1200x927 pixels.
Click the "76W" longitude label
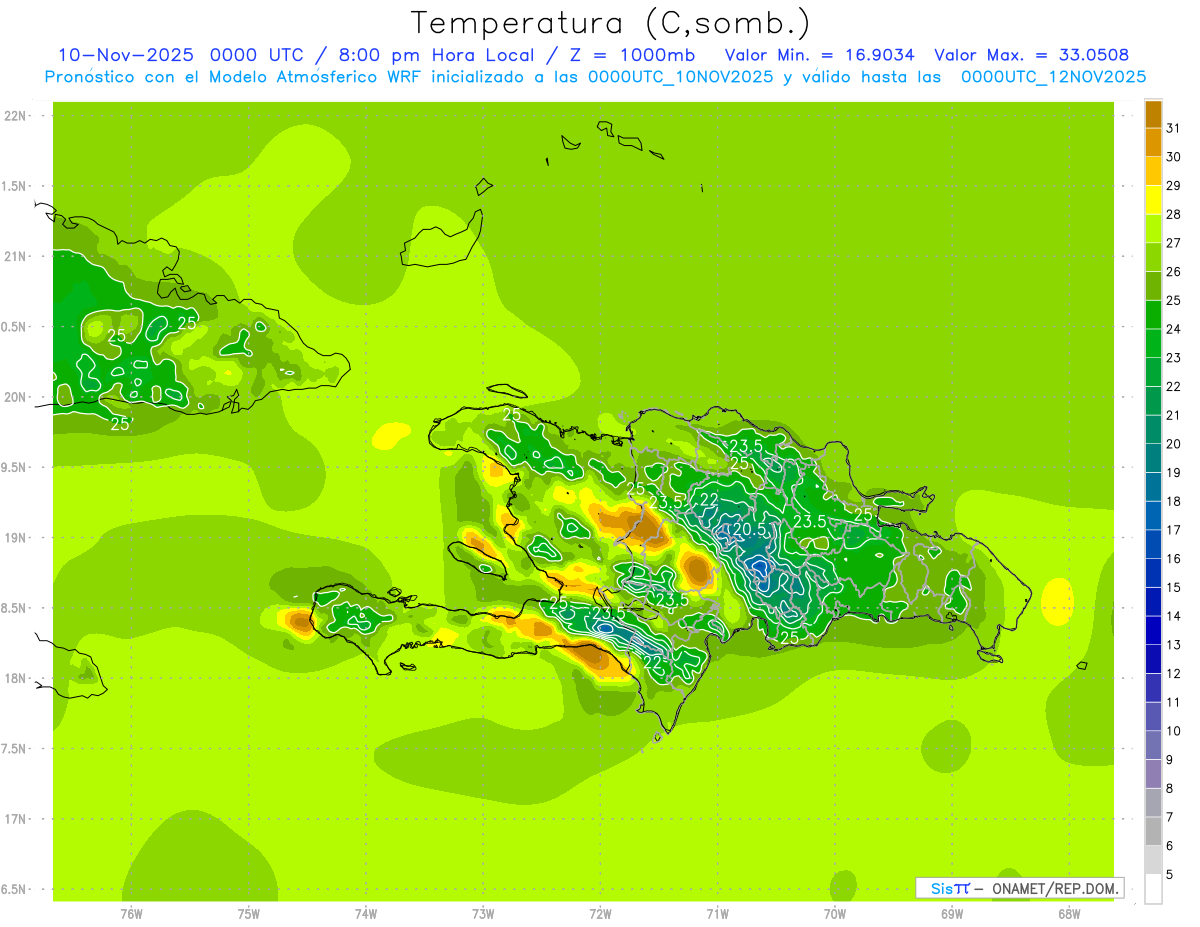click(x=131, y=913)
